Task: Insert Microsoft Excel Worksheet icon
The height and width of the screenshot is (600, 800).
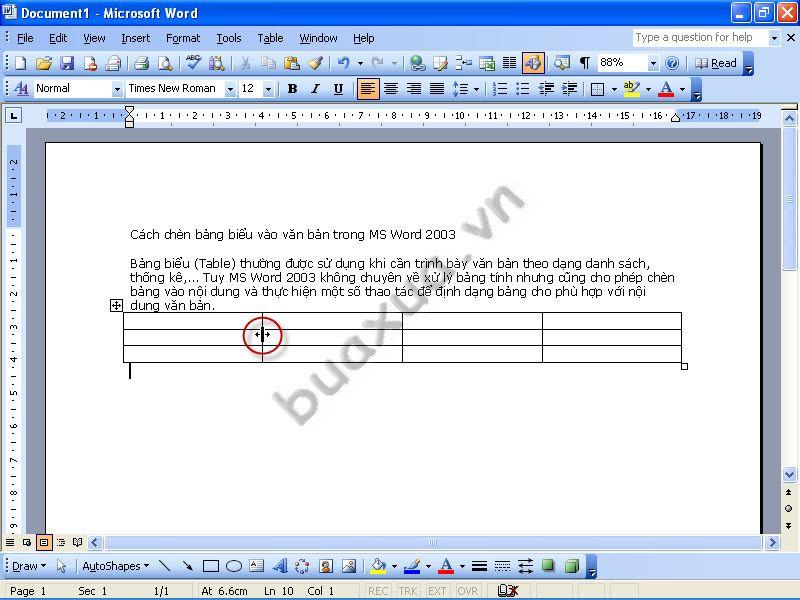Action: [x=487, y=63]
